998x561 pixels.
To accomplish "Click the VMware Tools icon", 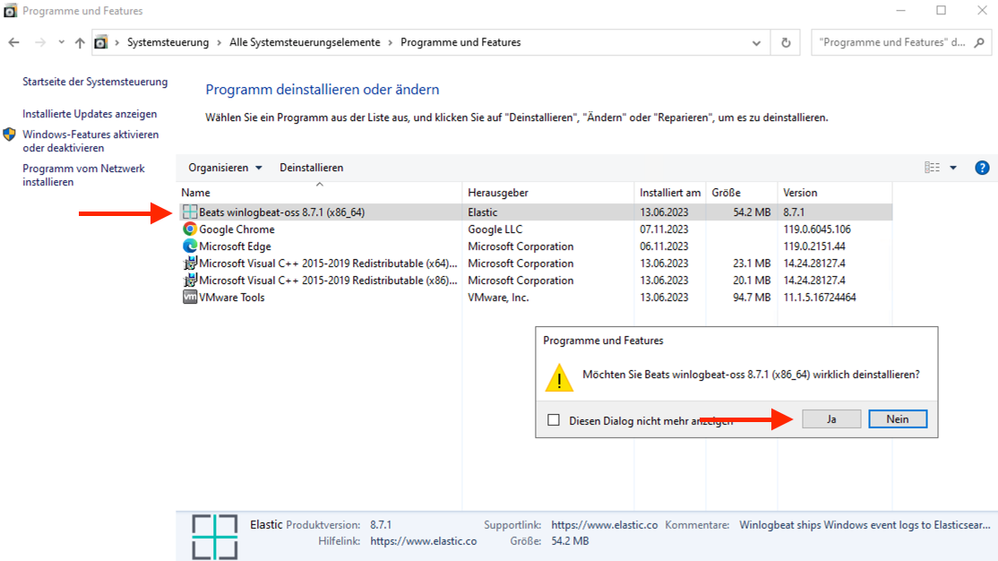I will coord(190,297).
